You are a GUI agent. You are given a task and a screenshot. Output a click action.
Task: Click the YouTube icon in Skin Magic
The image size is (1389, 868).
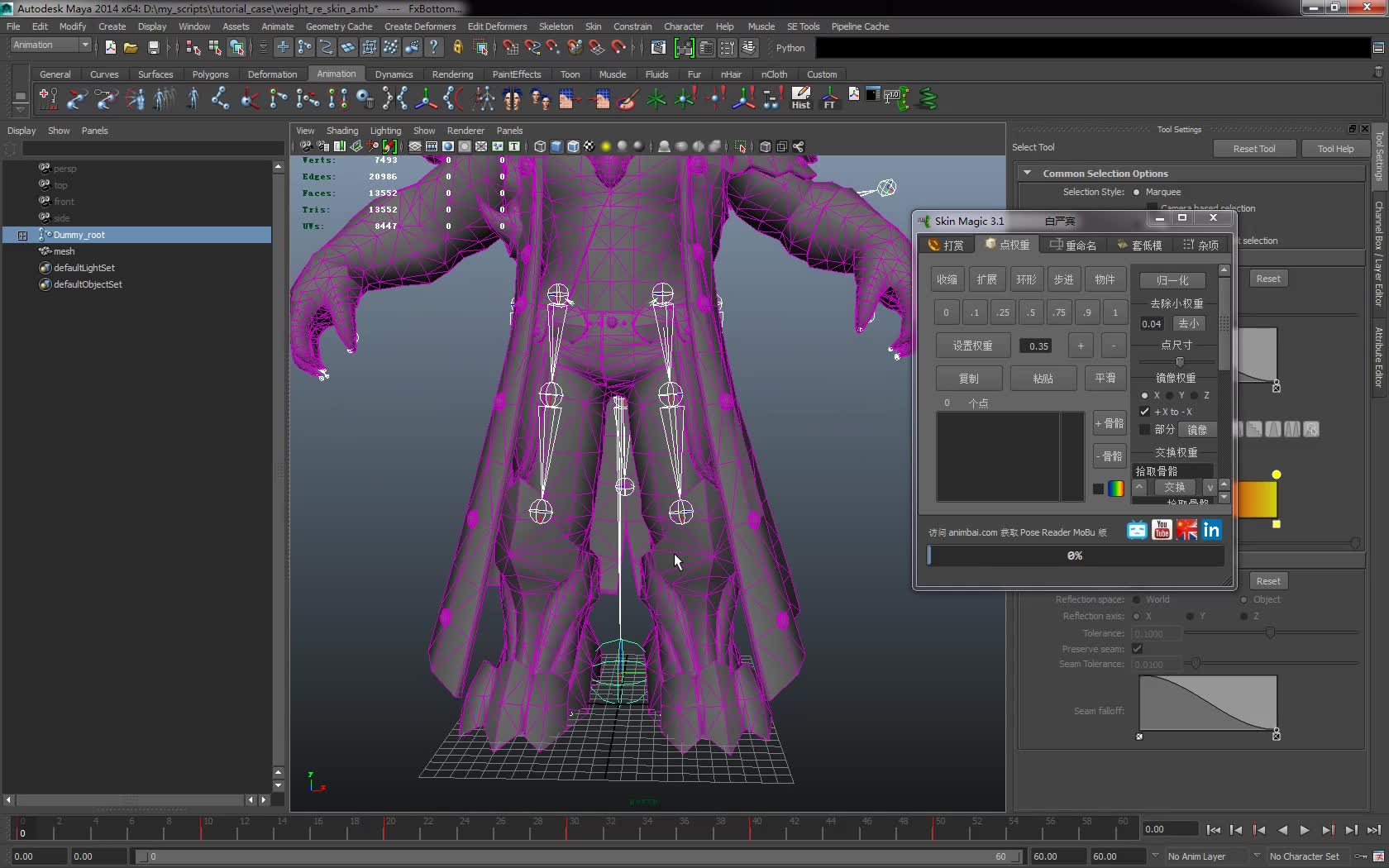1162,530
